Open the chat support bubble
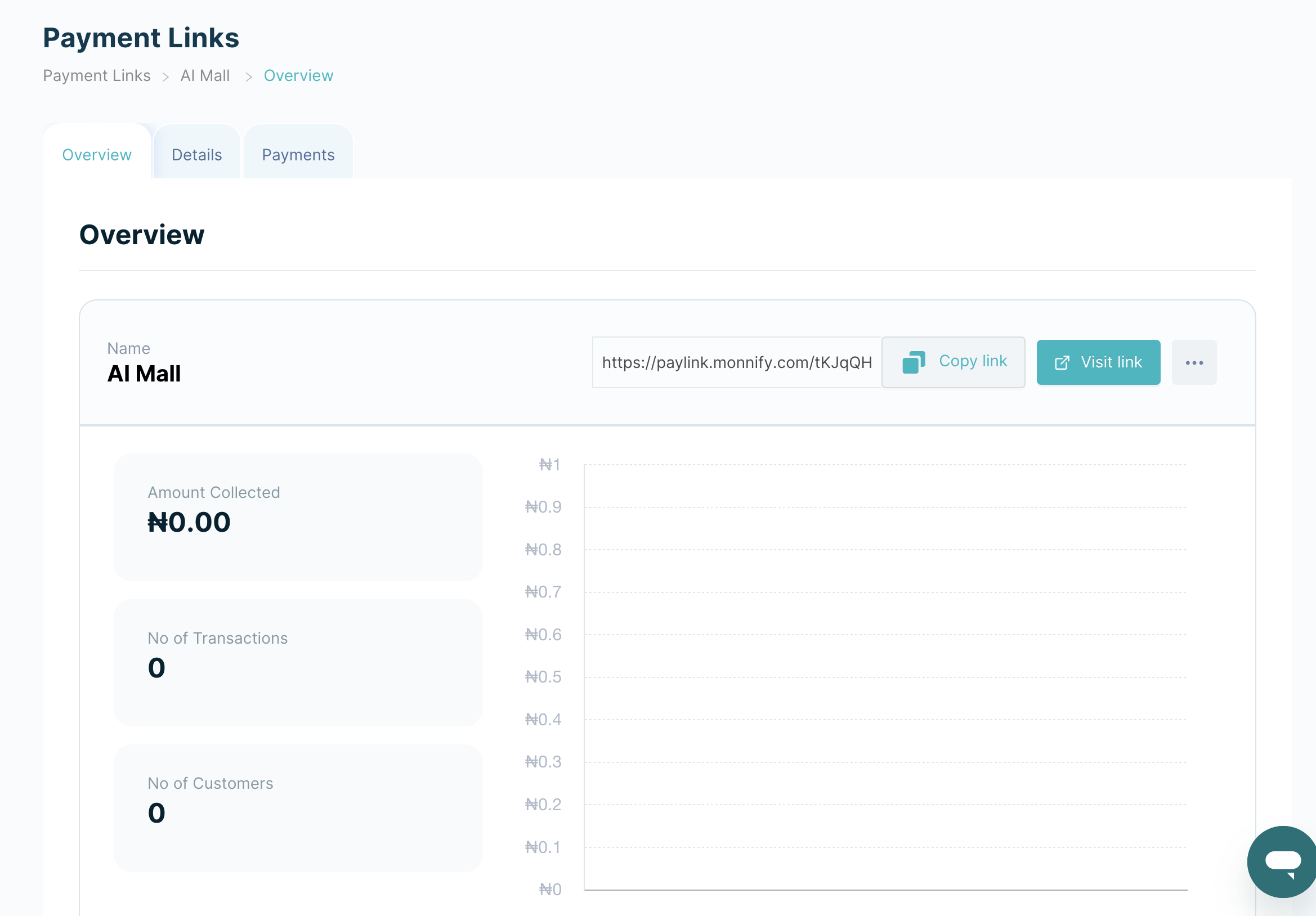 pos(1282,861)
